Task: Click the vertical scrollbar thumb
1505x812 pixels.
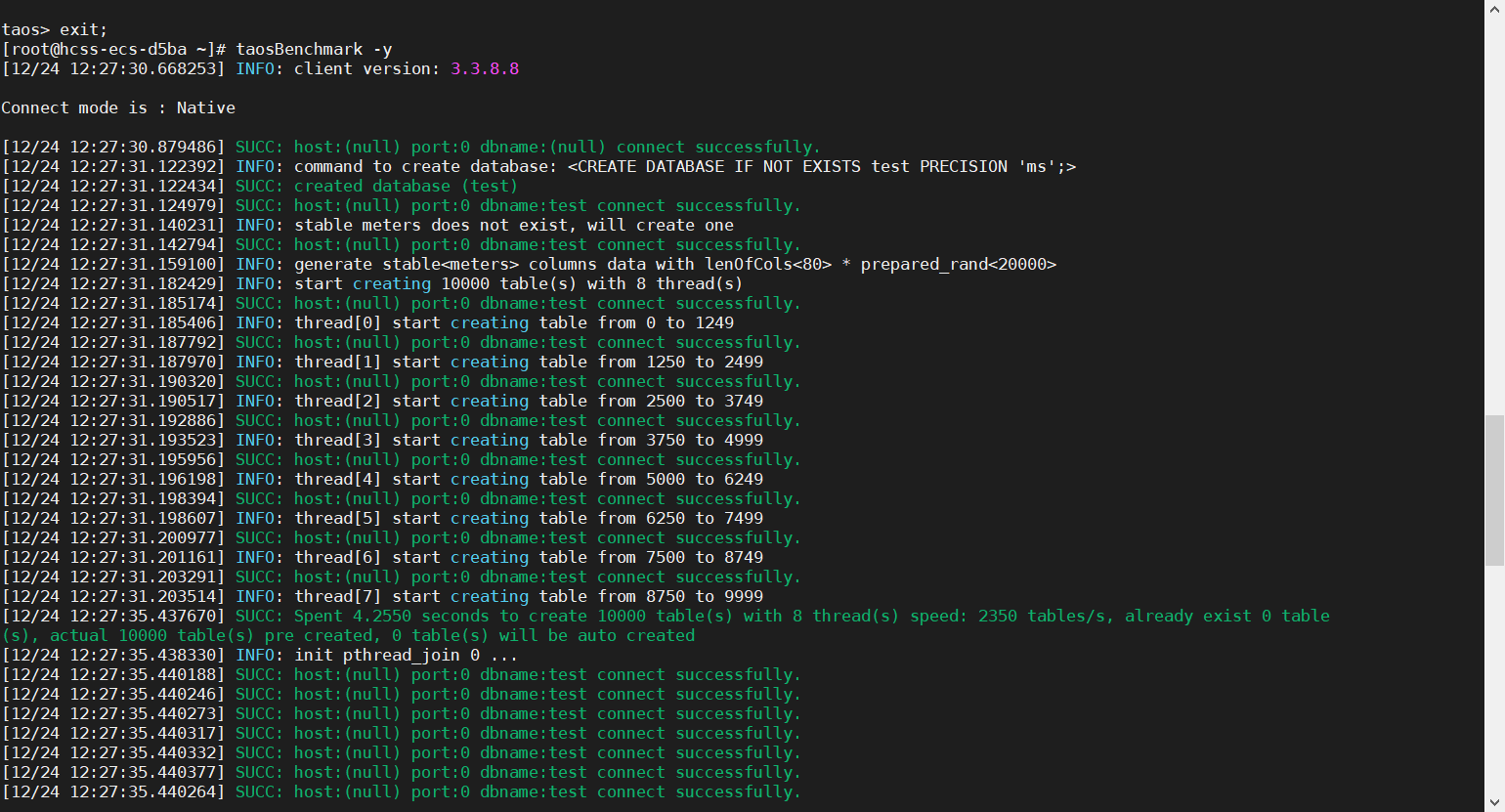Action: (1494, 489)
